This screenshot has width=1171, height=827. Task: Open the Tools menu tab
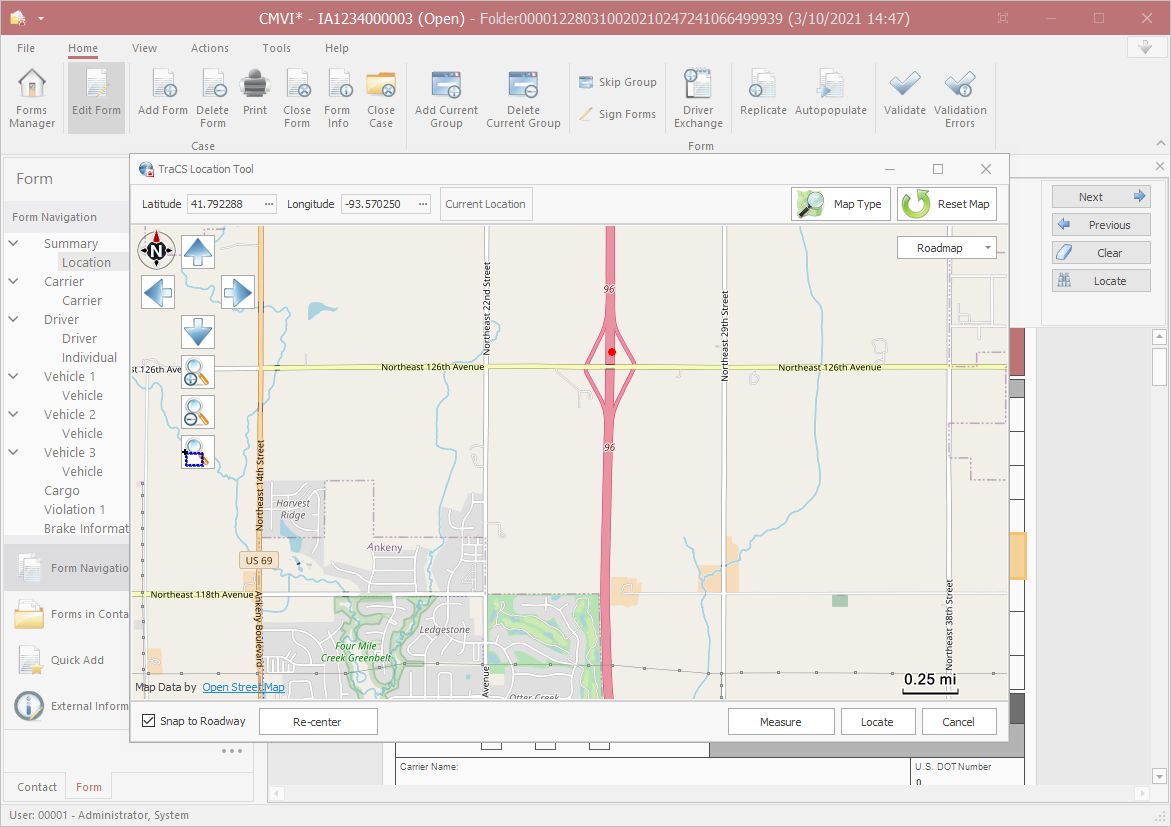click(x=277, y=48)
